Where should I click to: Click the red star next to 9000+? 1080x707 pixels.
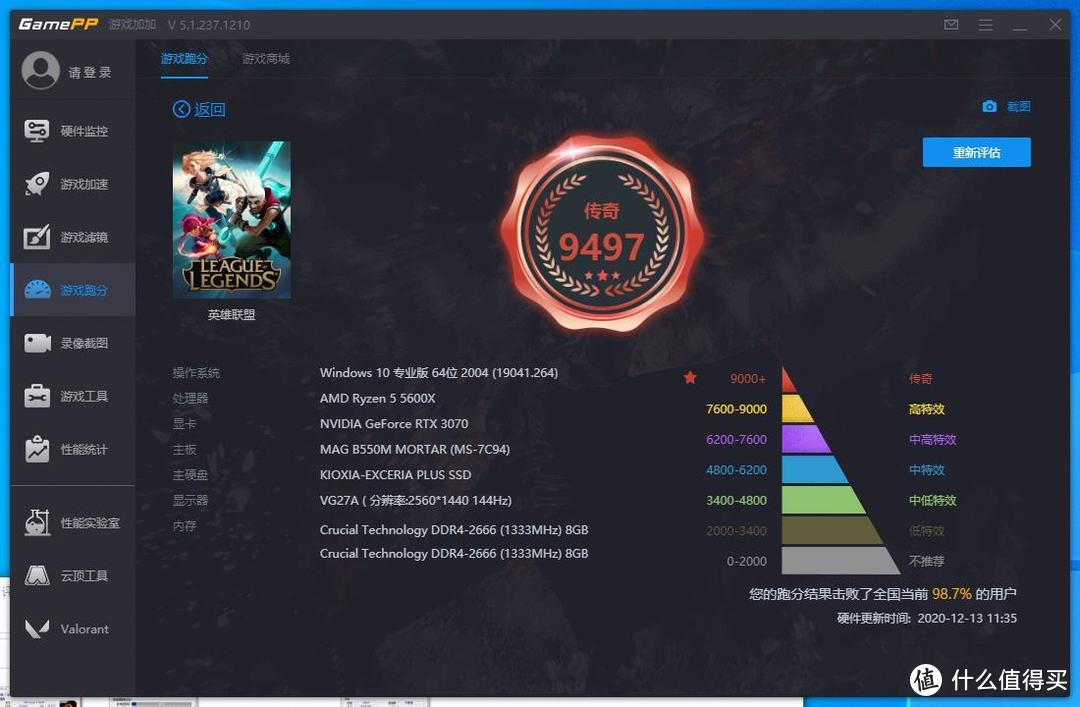point(690,377)
